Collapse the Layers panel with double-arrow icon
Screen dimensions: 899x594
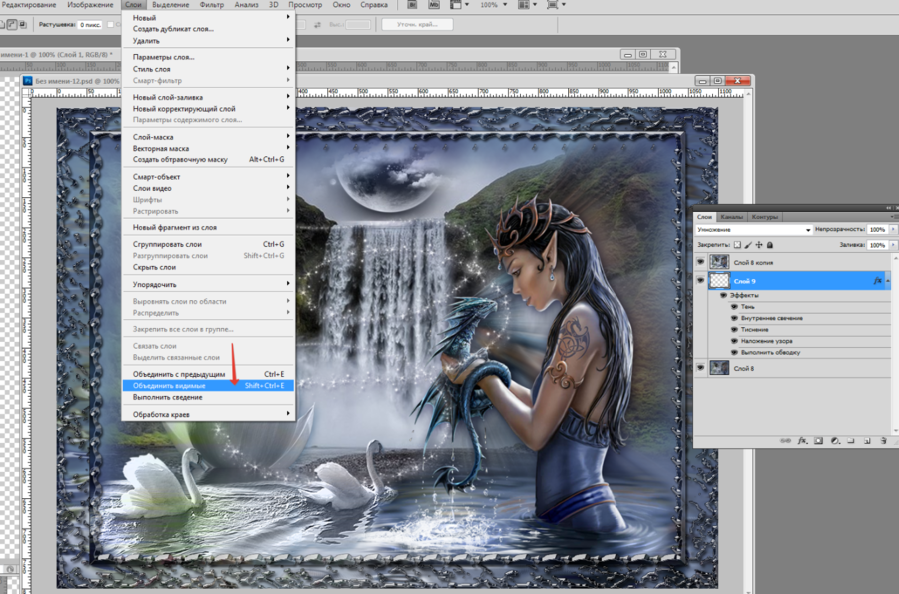tap(889, 208)
